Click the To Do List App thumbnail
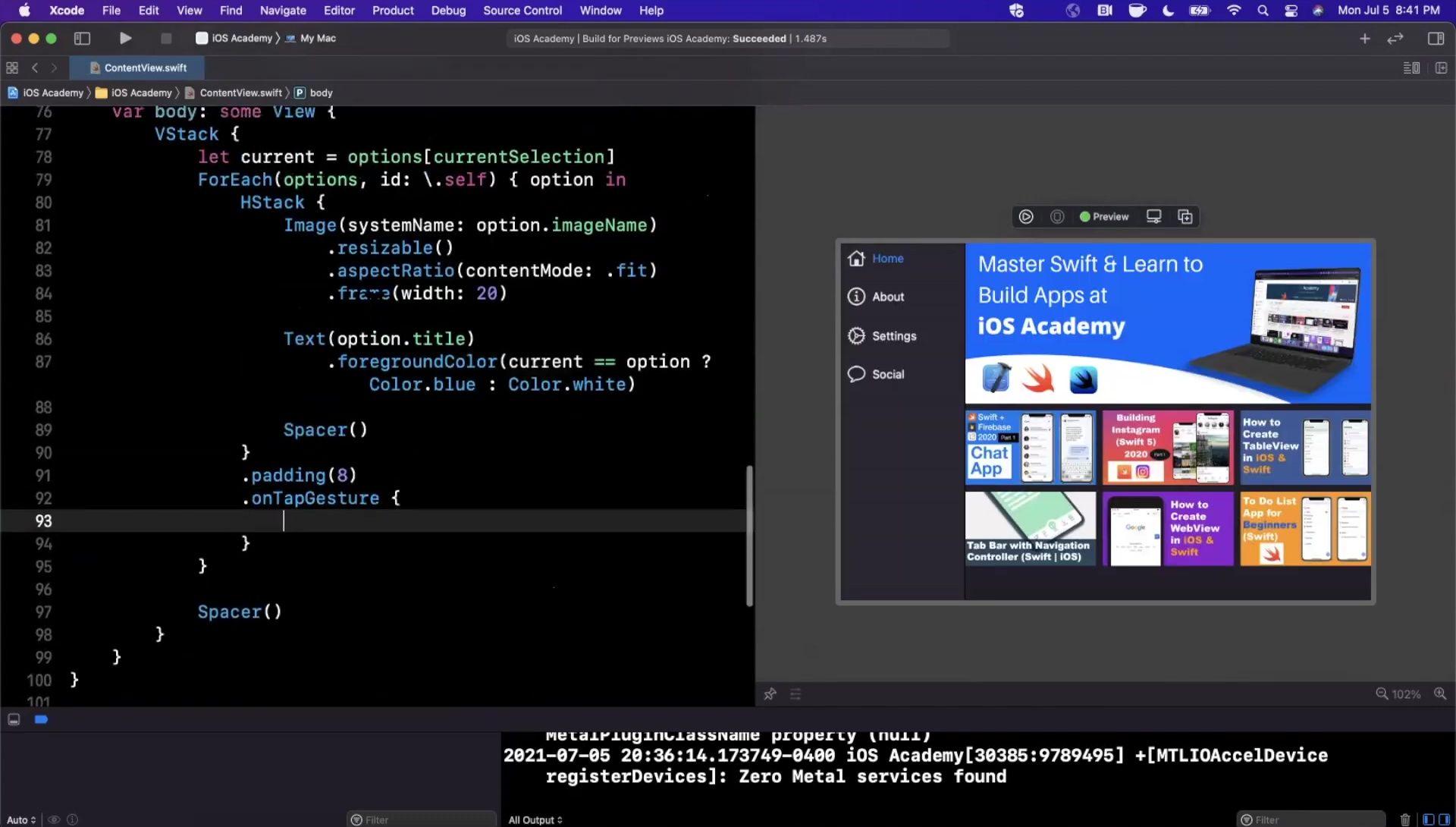1456x827 pixels. click(x=1305, y=529)
